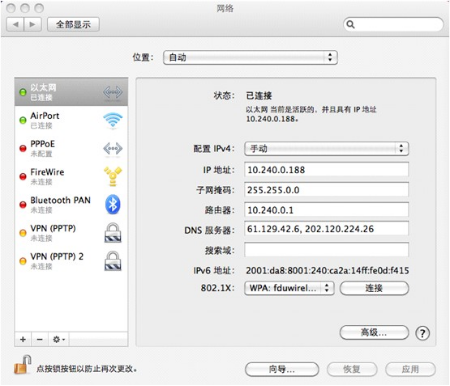Click into the DNS 服务器 field

tap(326, 229)
